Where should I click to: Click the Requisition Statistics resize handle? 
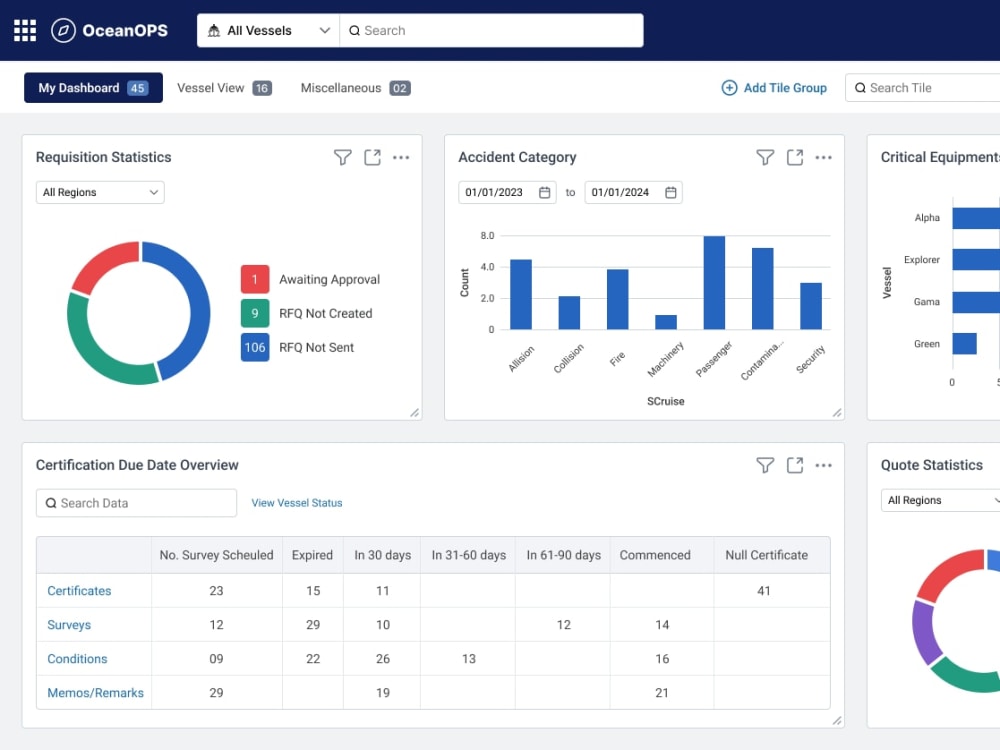415,413
